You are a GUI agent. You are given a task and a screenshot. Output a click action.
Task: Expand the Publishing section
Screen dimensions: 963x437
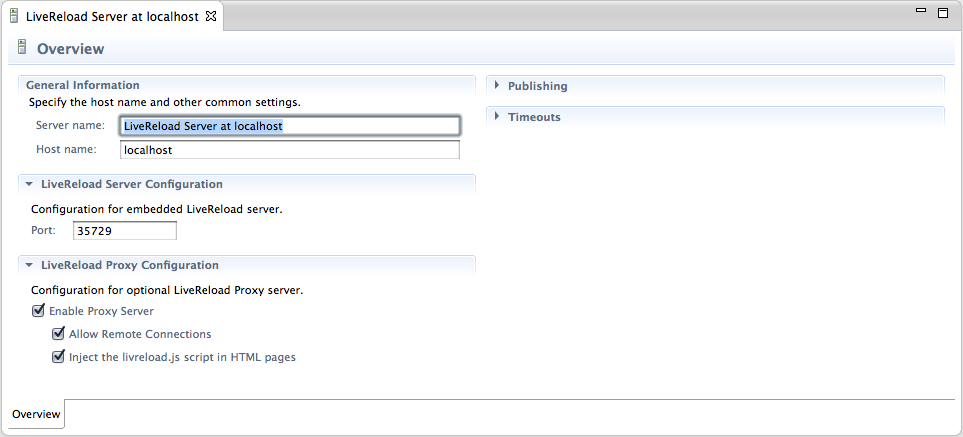tap(497, 86)
